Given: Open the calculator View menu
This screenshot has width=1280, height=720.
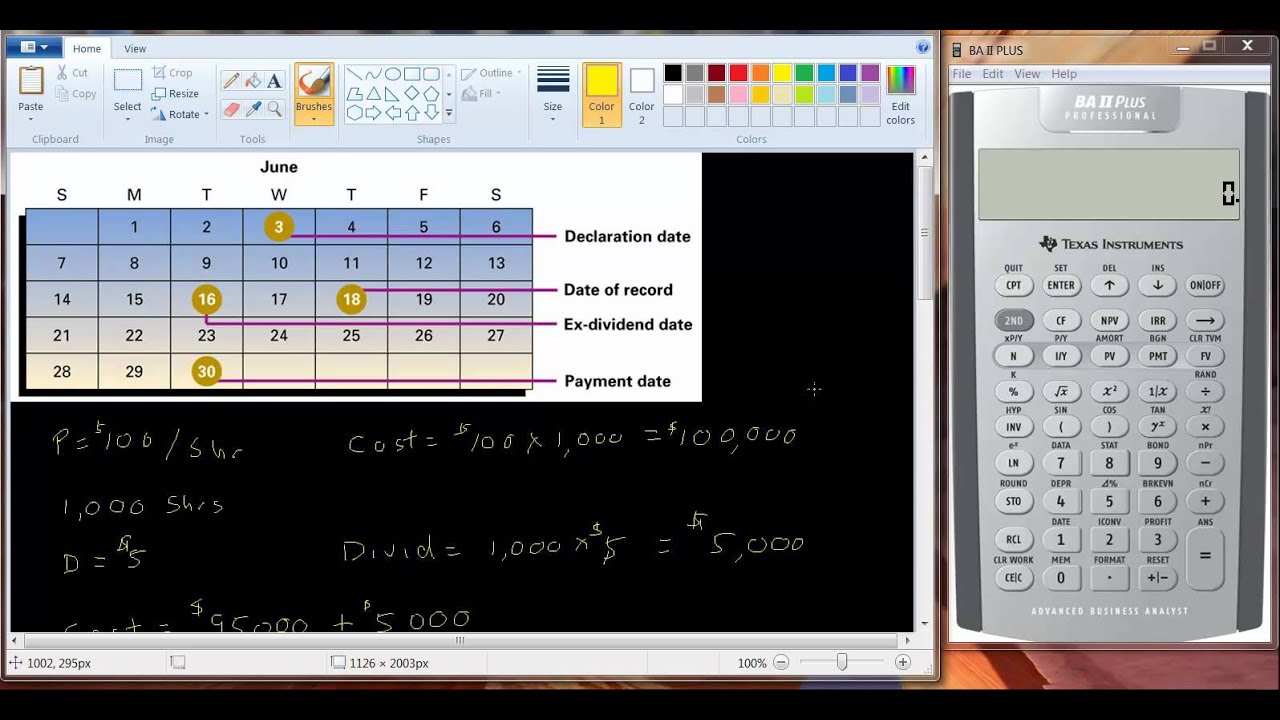Looking at the screenshot, I should coord(1027,74).
